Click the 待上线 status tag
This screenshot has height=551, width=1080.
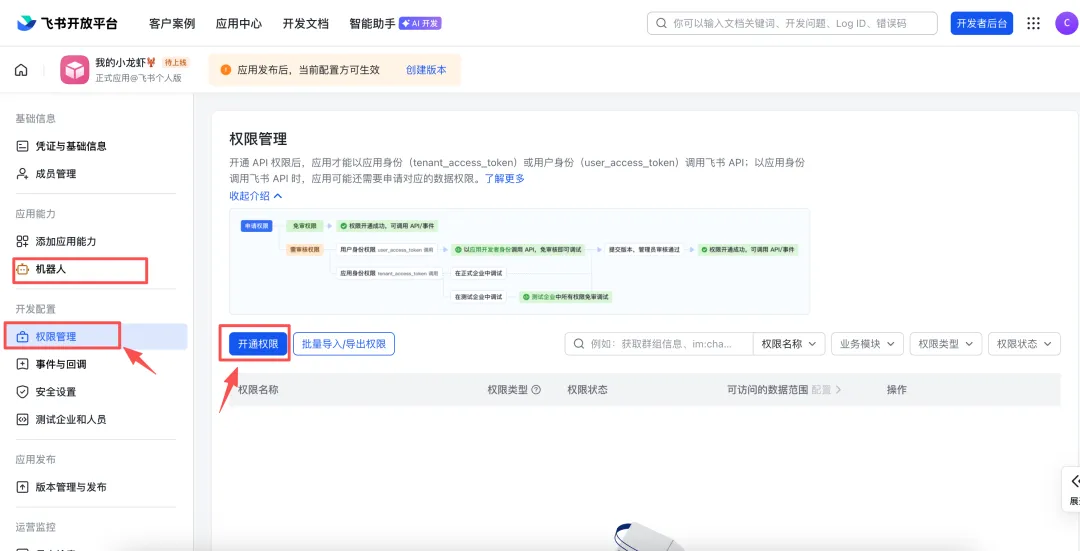click(x=175, y=62)
